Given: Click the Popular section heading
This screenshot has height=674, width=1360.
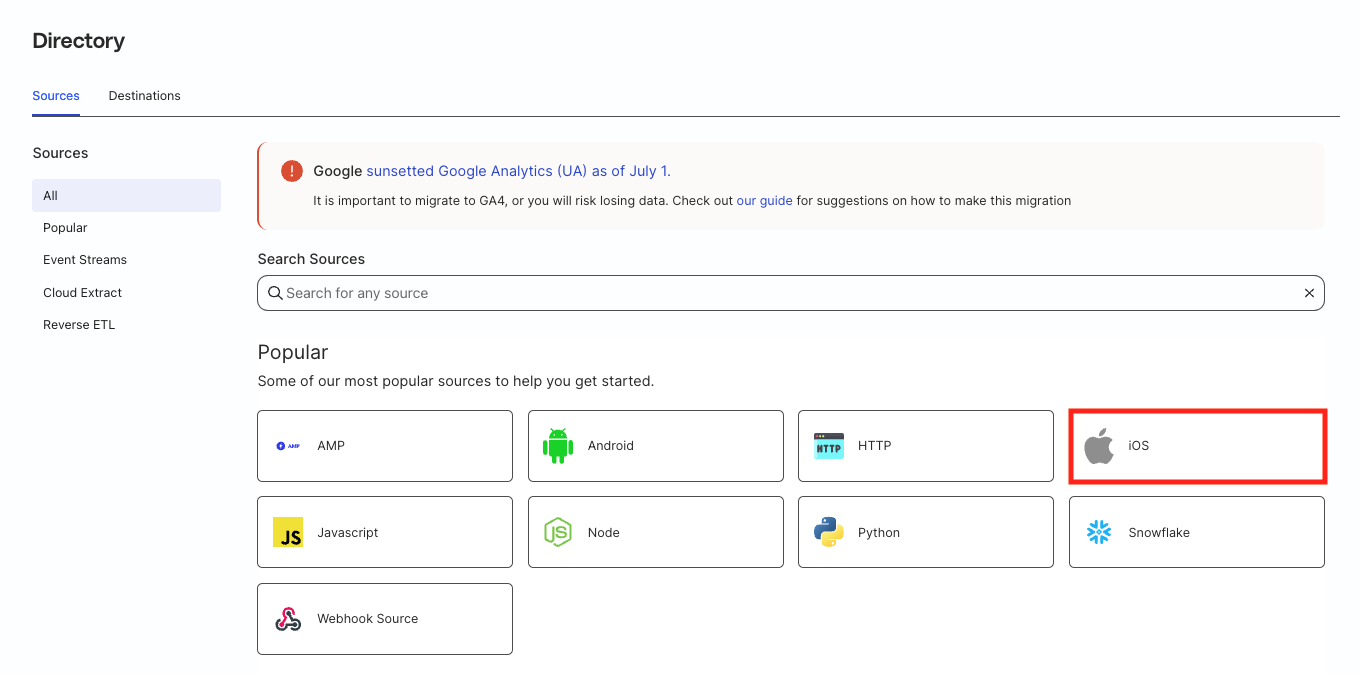Looking at the screenshot, I should 293,352.
